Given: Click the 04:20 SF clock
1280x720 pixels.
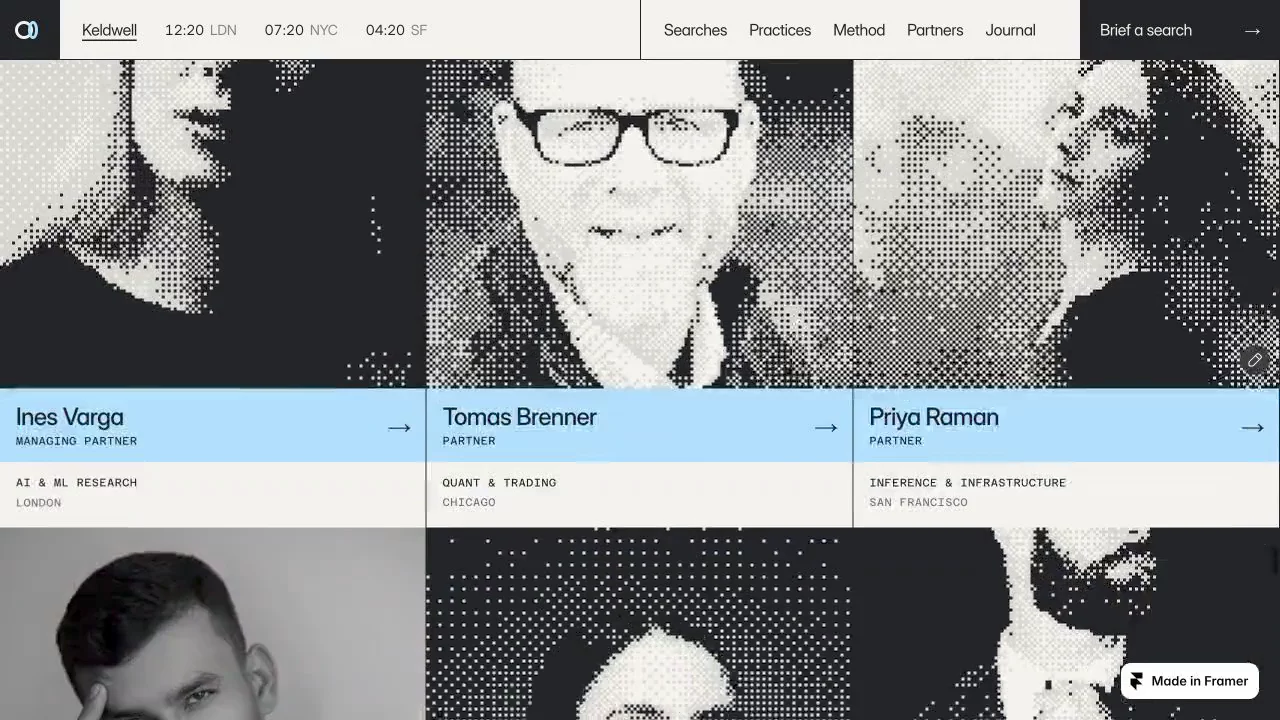Looking at the screenshot, I should [396, 30].
